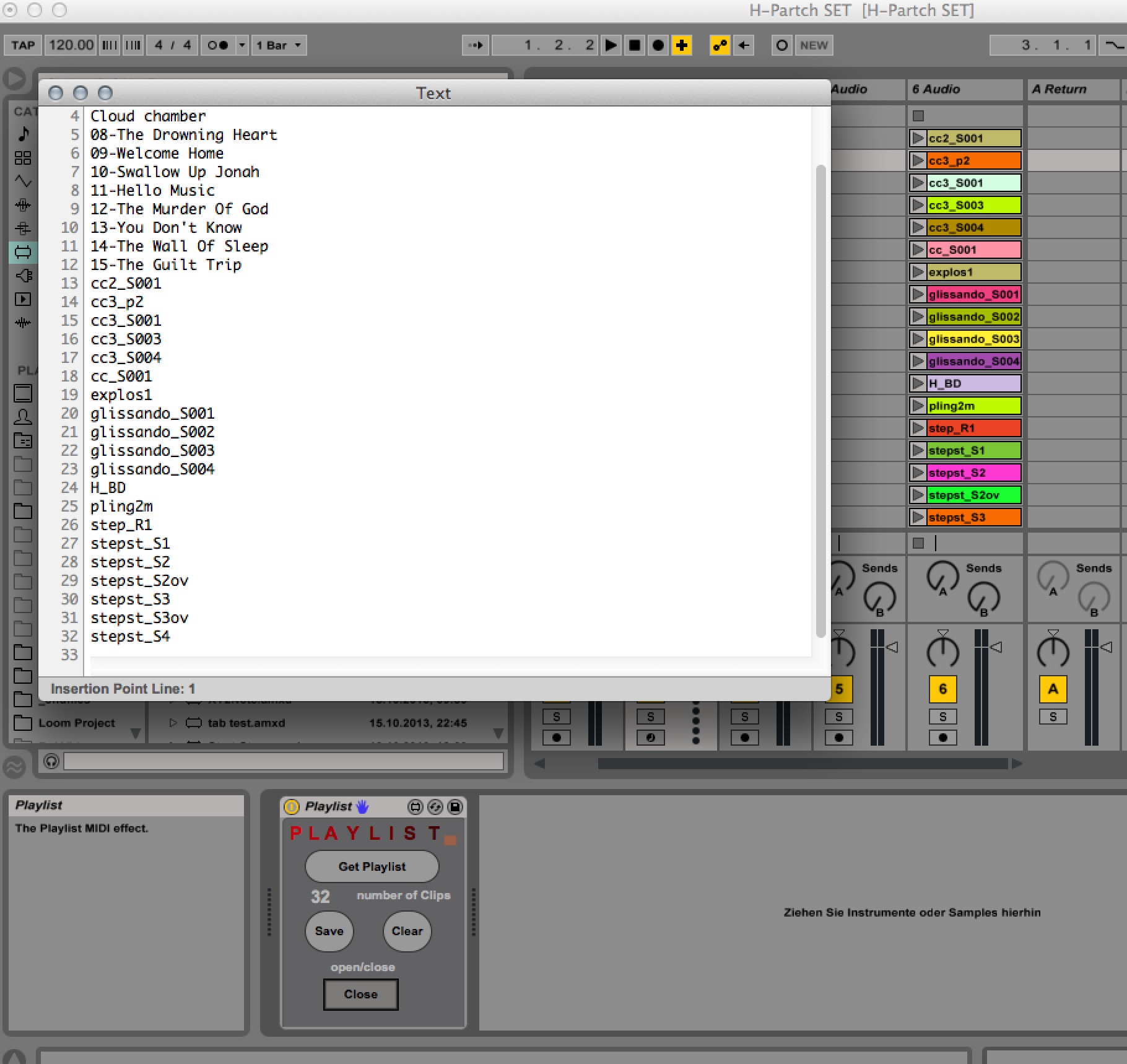Click the Playlist device save preset icon

tap(455, 806)
